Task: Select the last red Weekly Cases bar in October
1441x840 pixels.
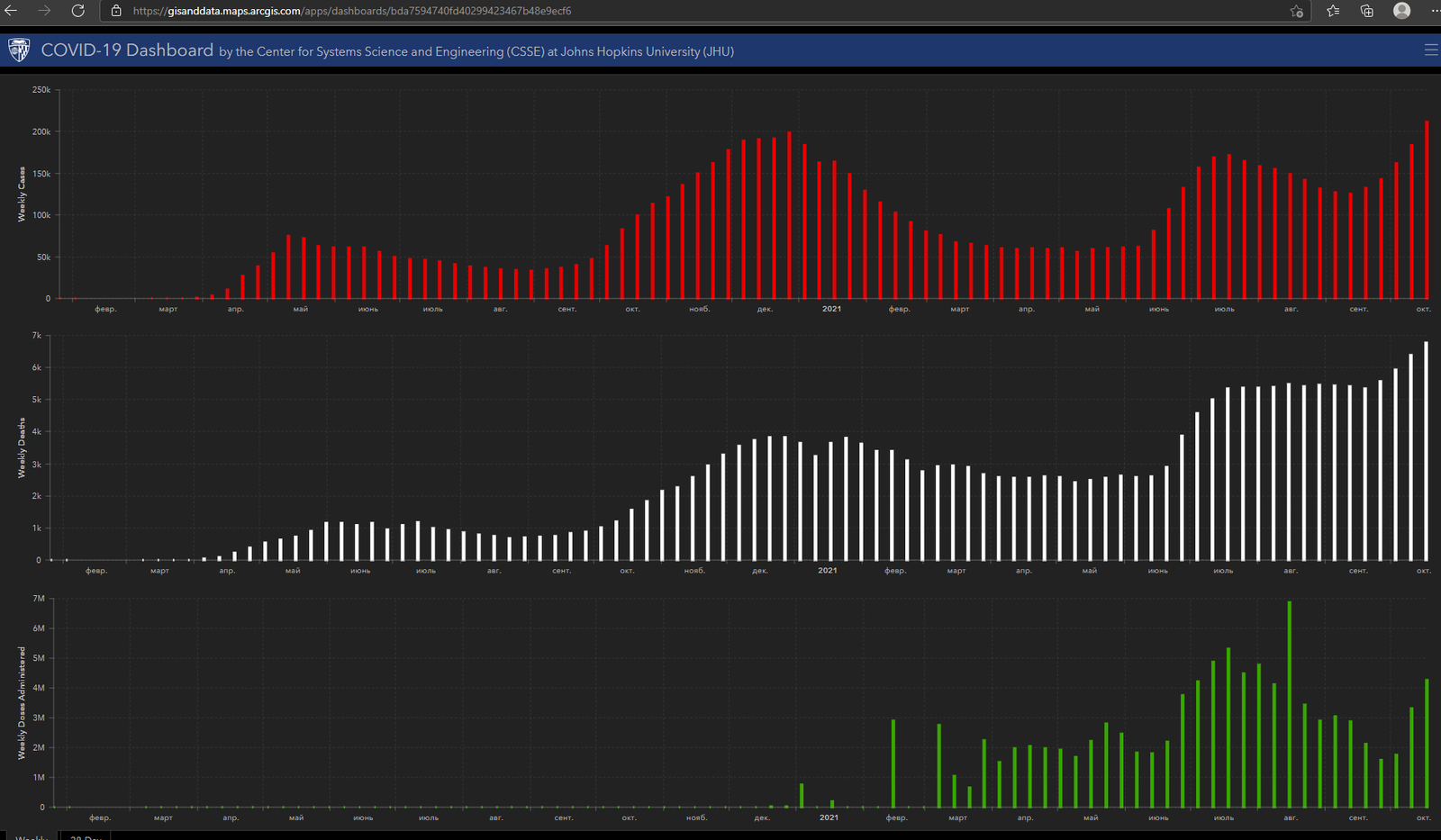Action: pyautogui.click(x=1427, y=210)
